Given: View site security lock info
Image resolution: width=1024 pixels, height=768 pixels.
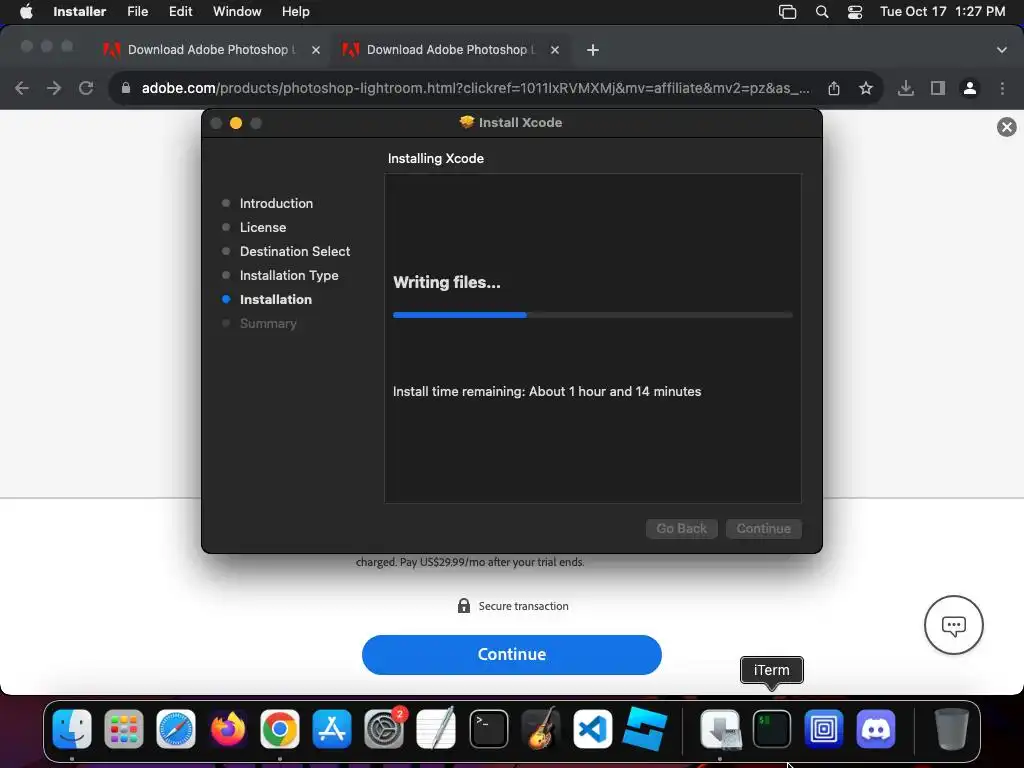Looking at the screenshot, I should (126, 88).
